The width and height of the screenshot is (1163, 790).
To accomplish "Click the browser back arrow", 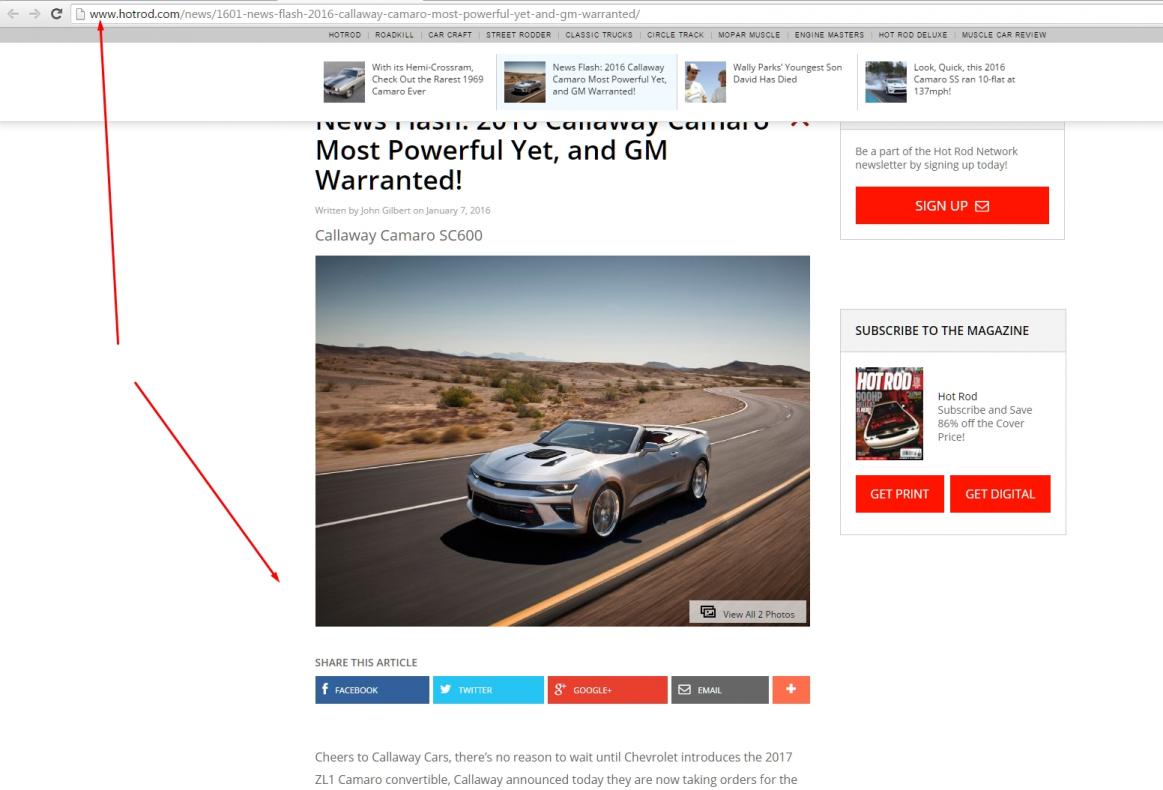I will (x=13, y=13).
